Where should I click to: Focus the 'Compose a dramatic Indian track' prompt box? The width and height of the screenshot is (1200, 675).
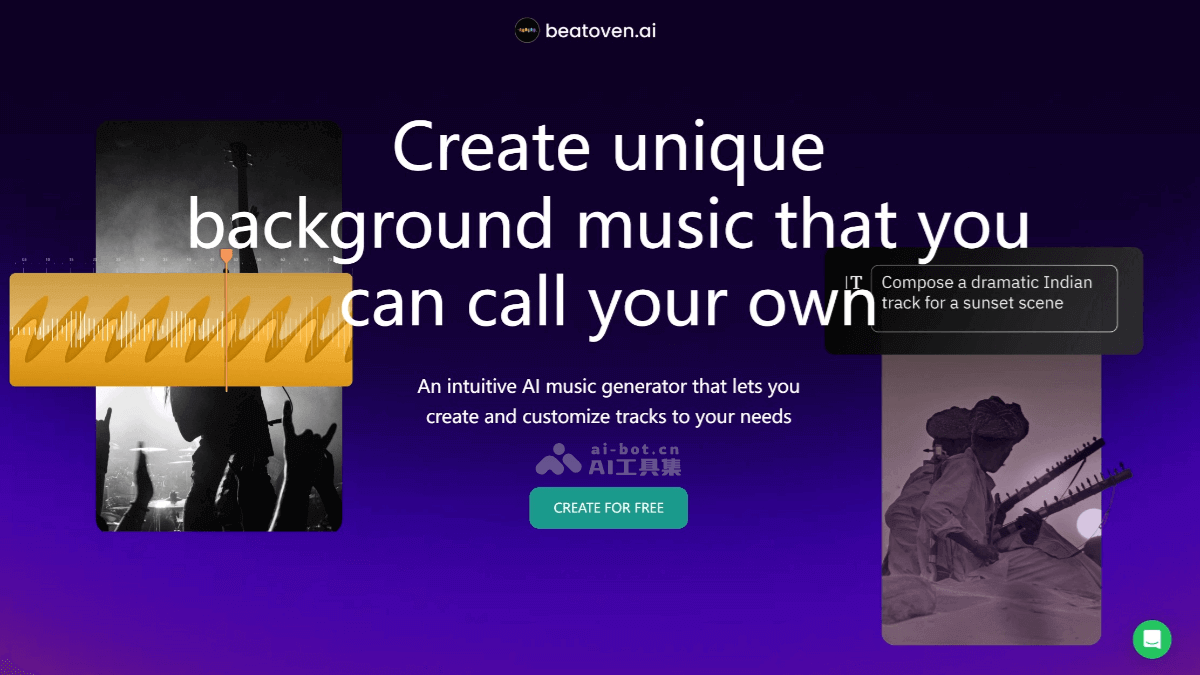click(994, 298)
